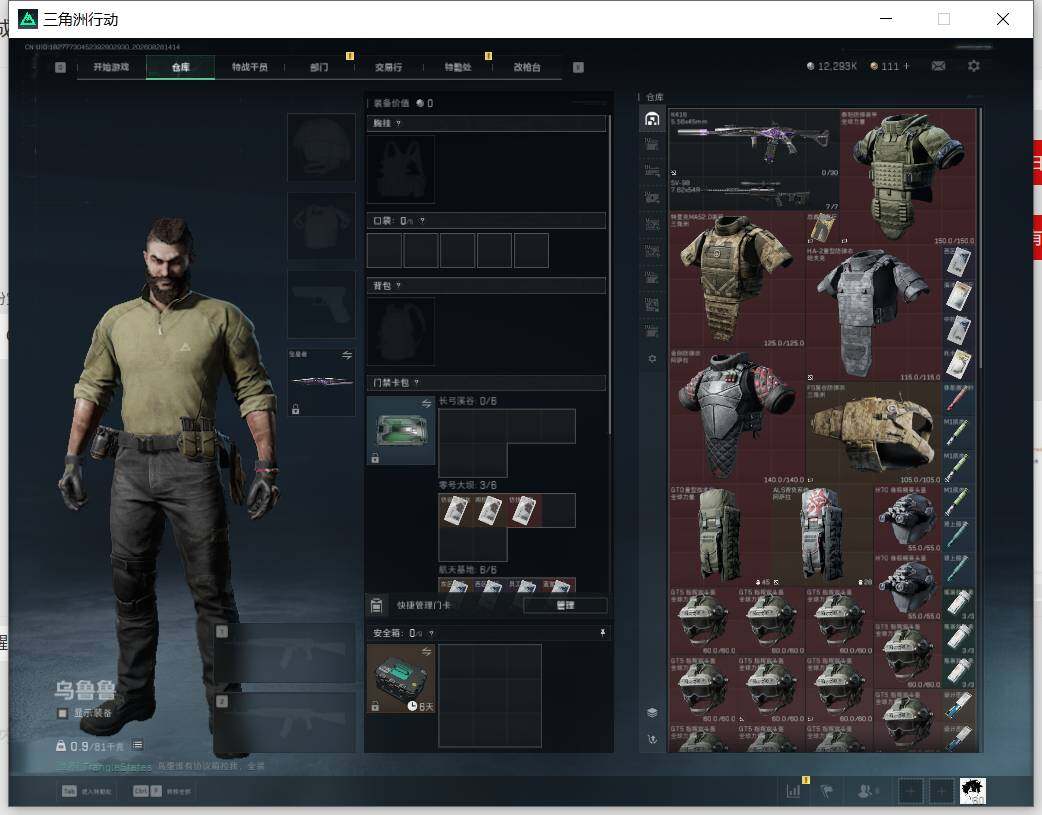Switch to the 改枪台 tab
This screenshot has height=815, width=1042.
527,67
